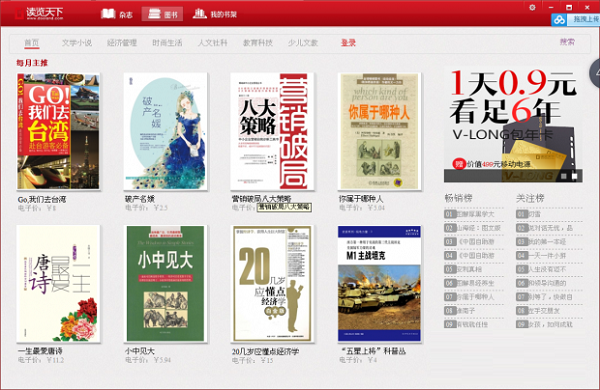
Task: Open the 你属于哪种人 book cover
Action: (379, 131)
